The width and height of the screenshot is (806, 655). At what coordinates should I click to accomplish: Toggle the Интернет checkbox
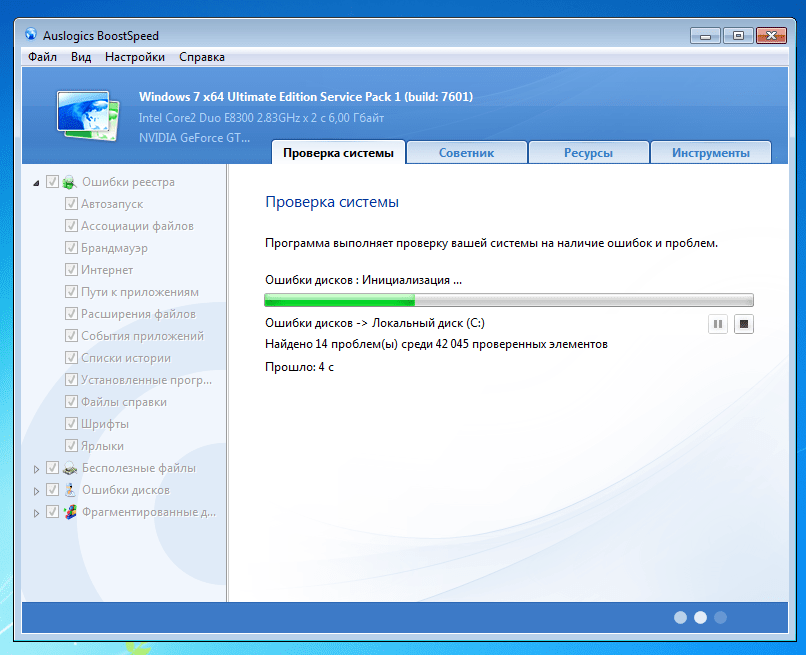[71, 269]
